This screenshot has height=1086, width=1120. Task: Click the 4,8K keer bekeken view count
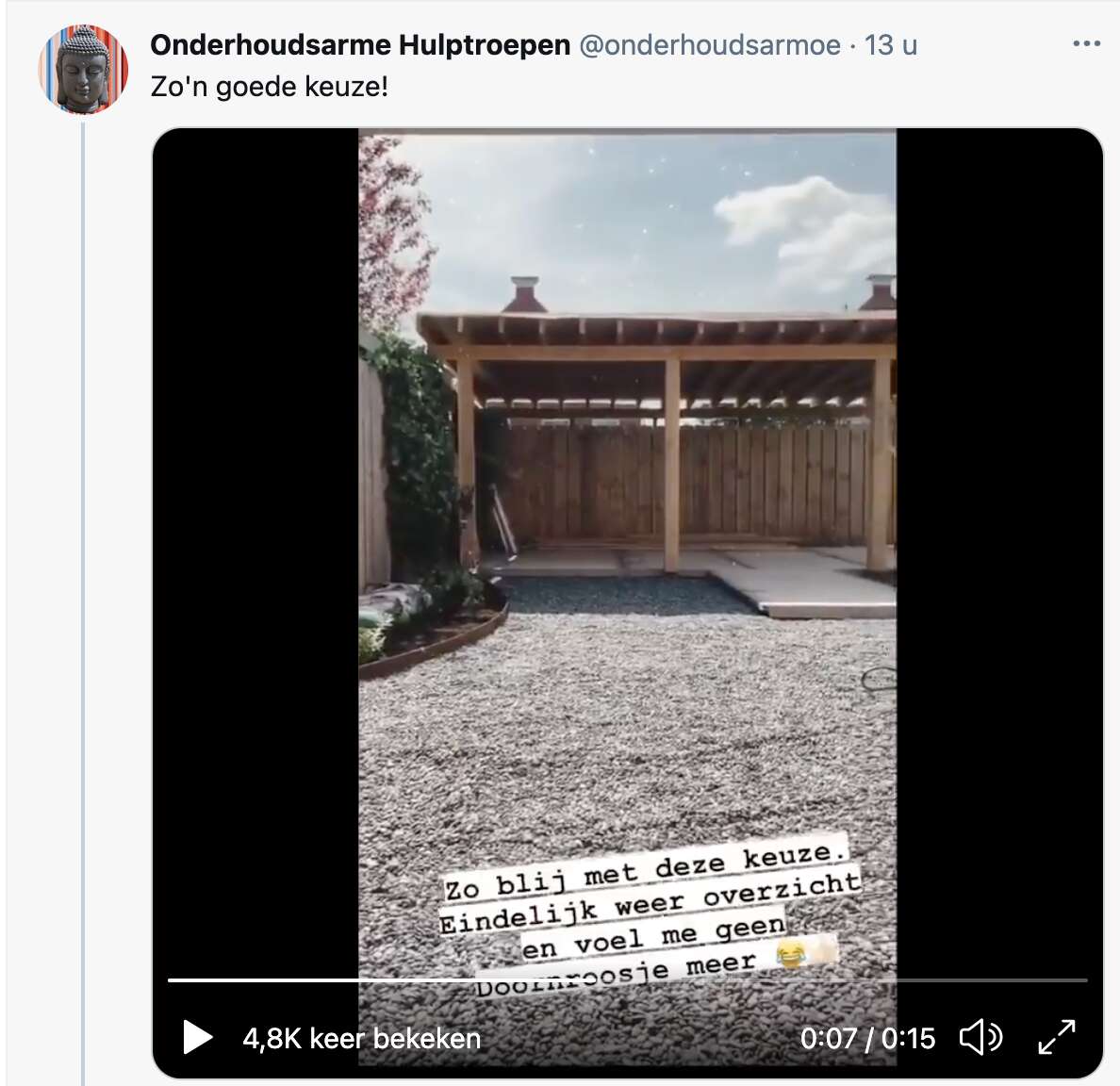click(361, 1038)
